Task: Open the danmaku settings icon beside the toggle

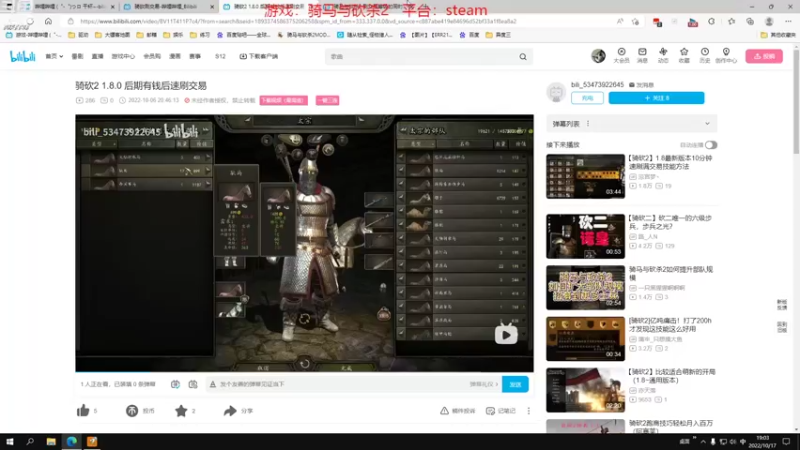Action: (x=193, y=384)
